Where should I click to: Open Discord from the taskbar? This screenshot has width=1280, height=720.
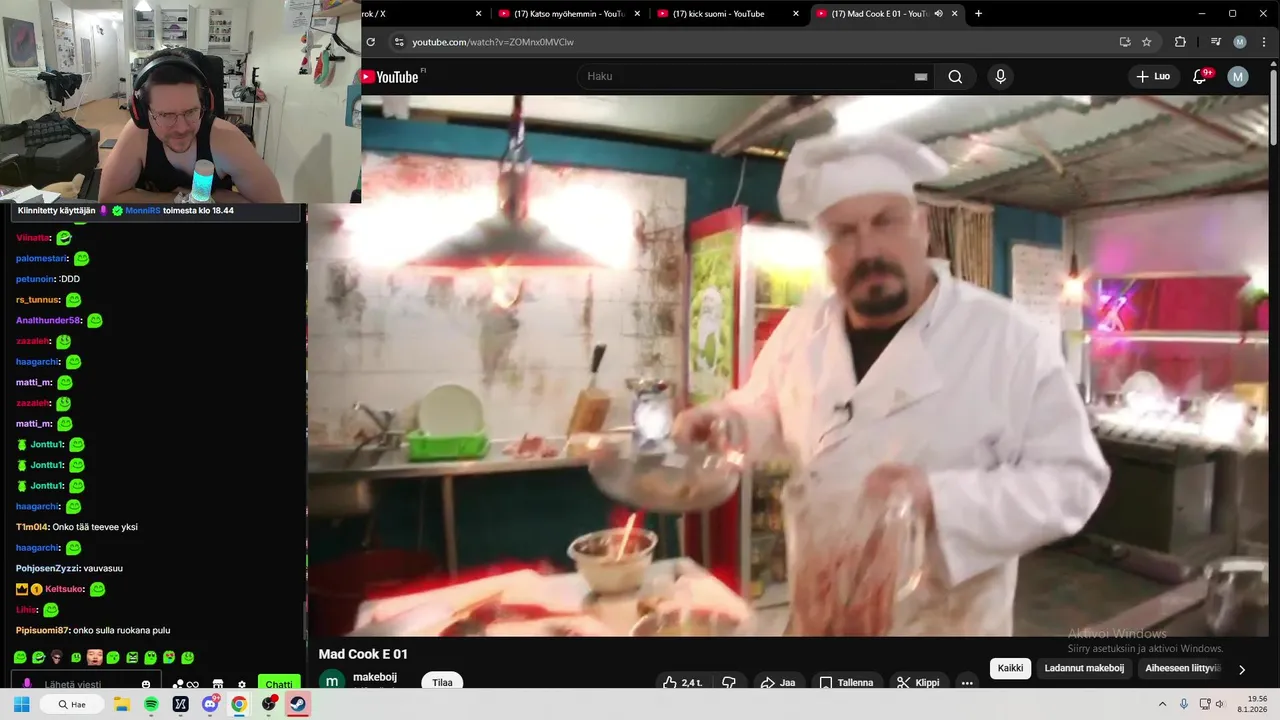[x=210, y=704]
